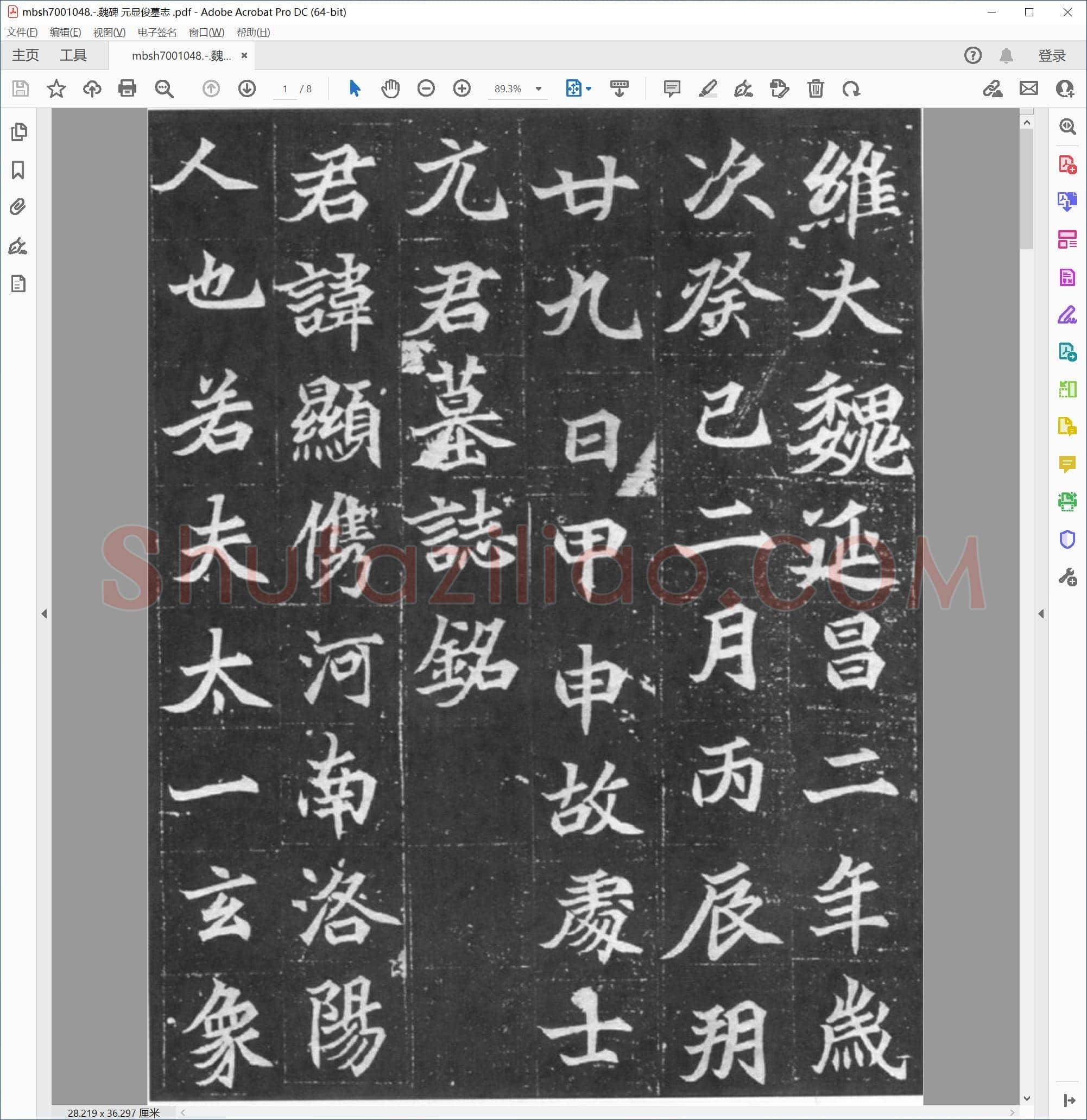The height and width of the screenshot is (1120, 1087).
Task: Open the 编辑 menu
Action: [x=65, y=32]
